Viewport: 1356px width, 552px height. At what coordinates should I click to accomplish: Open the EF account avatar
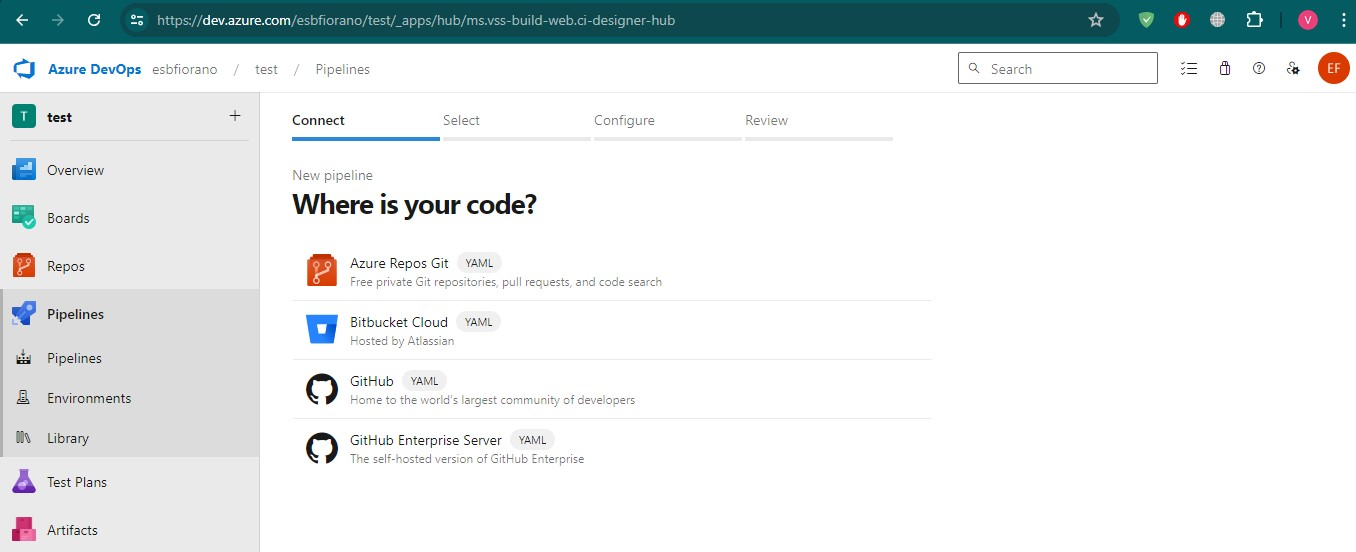(1333, 69)
